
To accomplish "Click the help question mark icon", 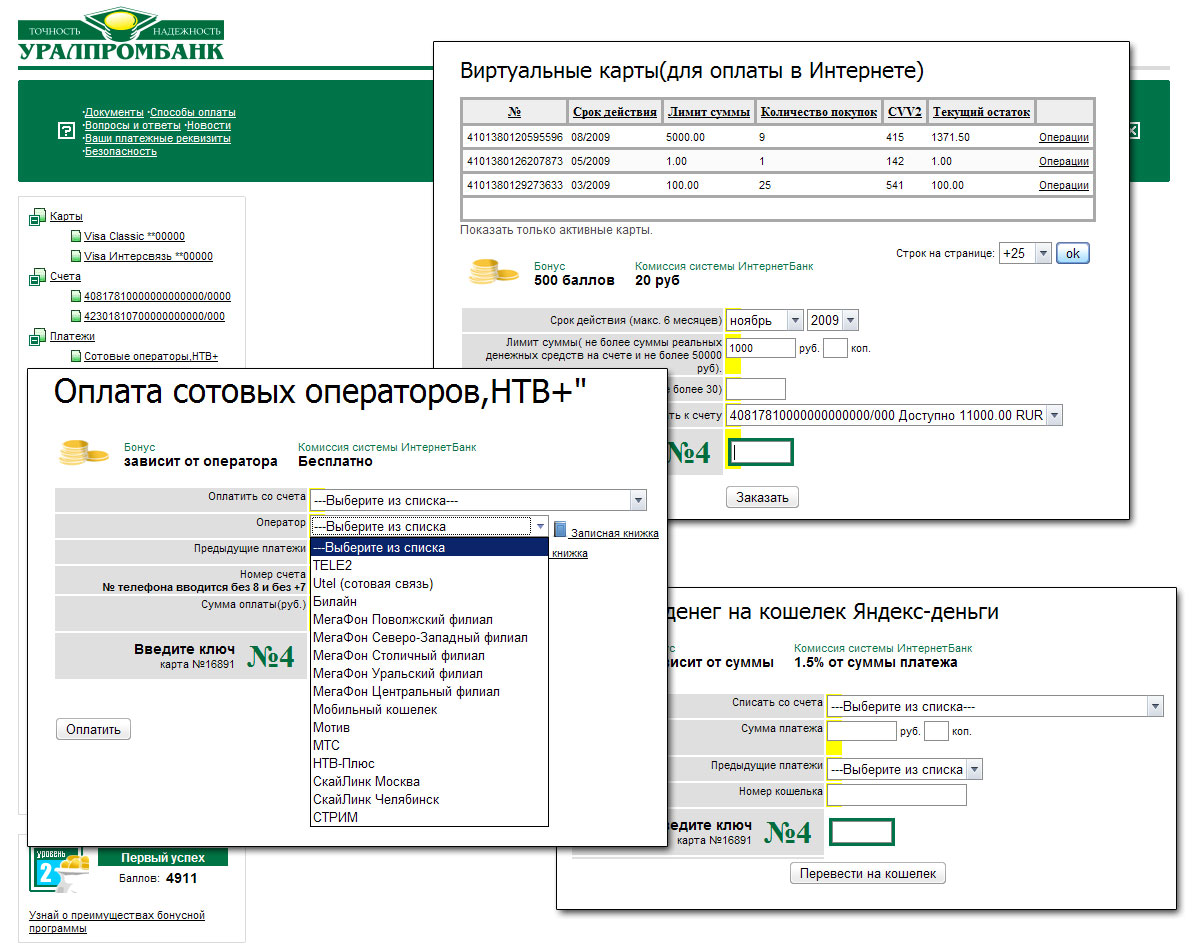I will click(x=66, y=131).
